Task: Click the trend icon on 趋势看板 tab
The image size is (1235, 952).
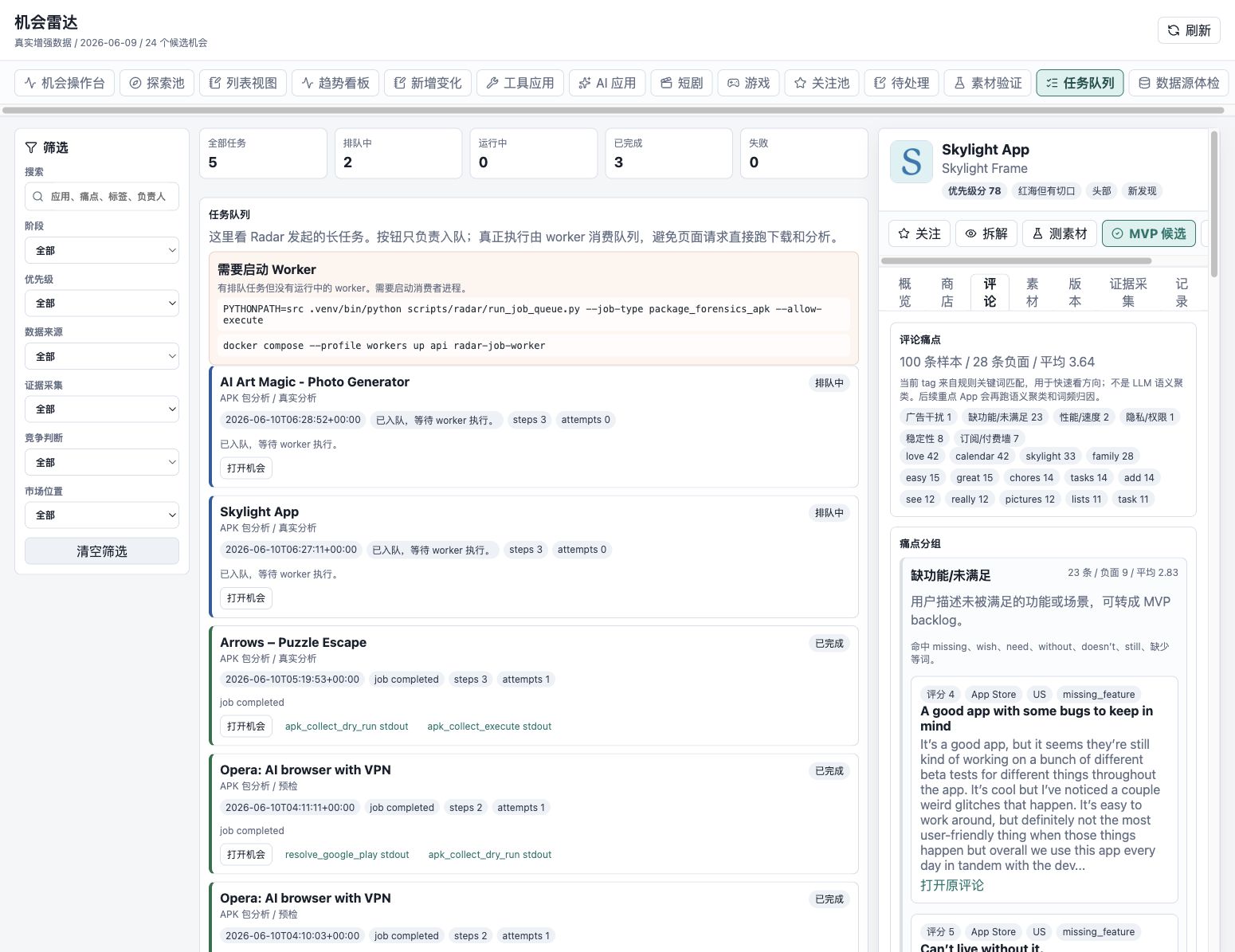Action: pyautogui.click(x=308, y=83)
